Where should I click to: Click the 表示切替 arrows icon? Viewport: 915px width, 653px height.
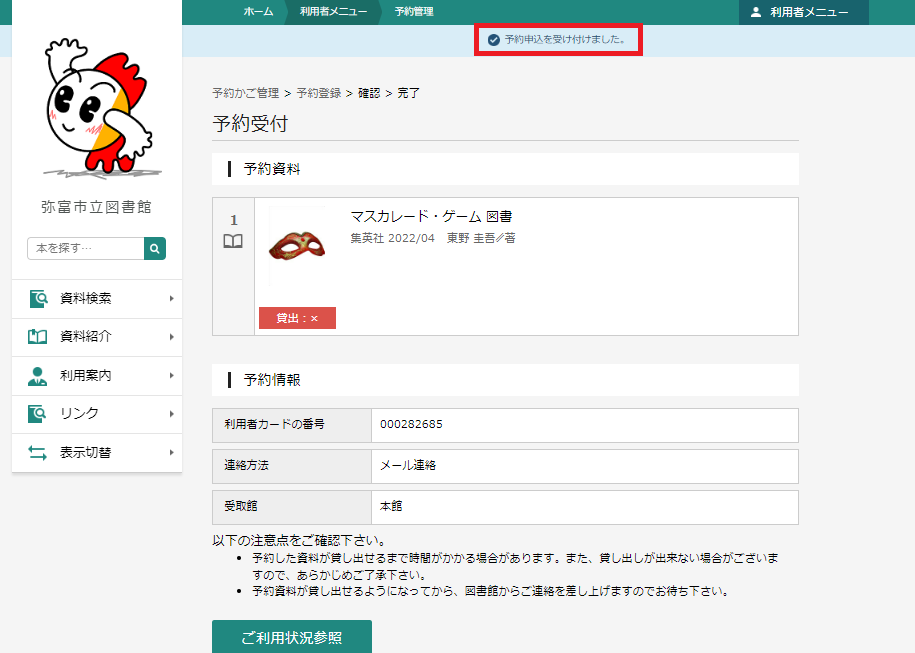point(38,453)
